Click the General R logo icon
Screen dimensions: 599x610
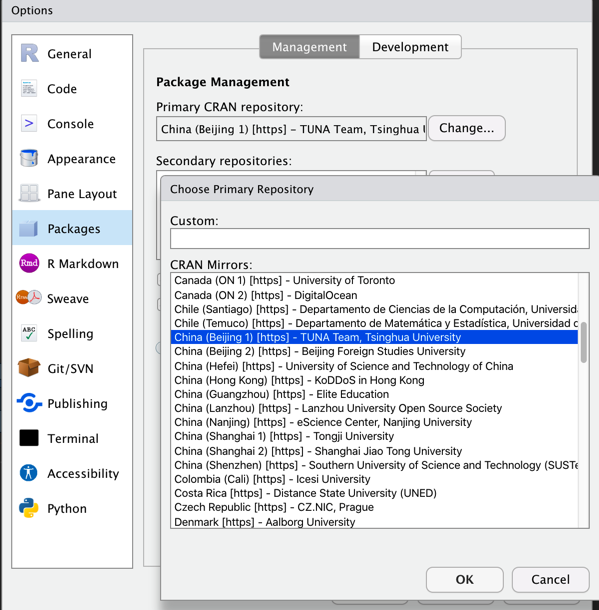pos(29,53)
